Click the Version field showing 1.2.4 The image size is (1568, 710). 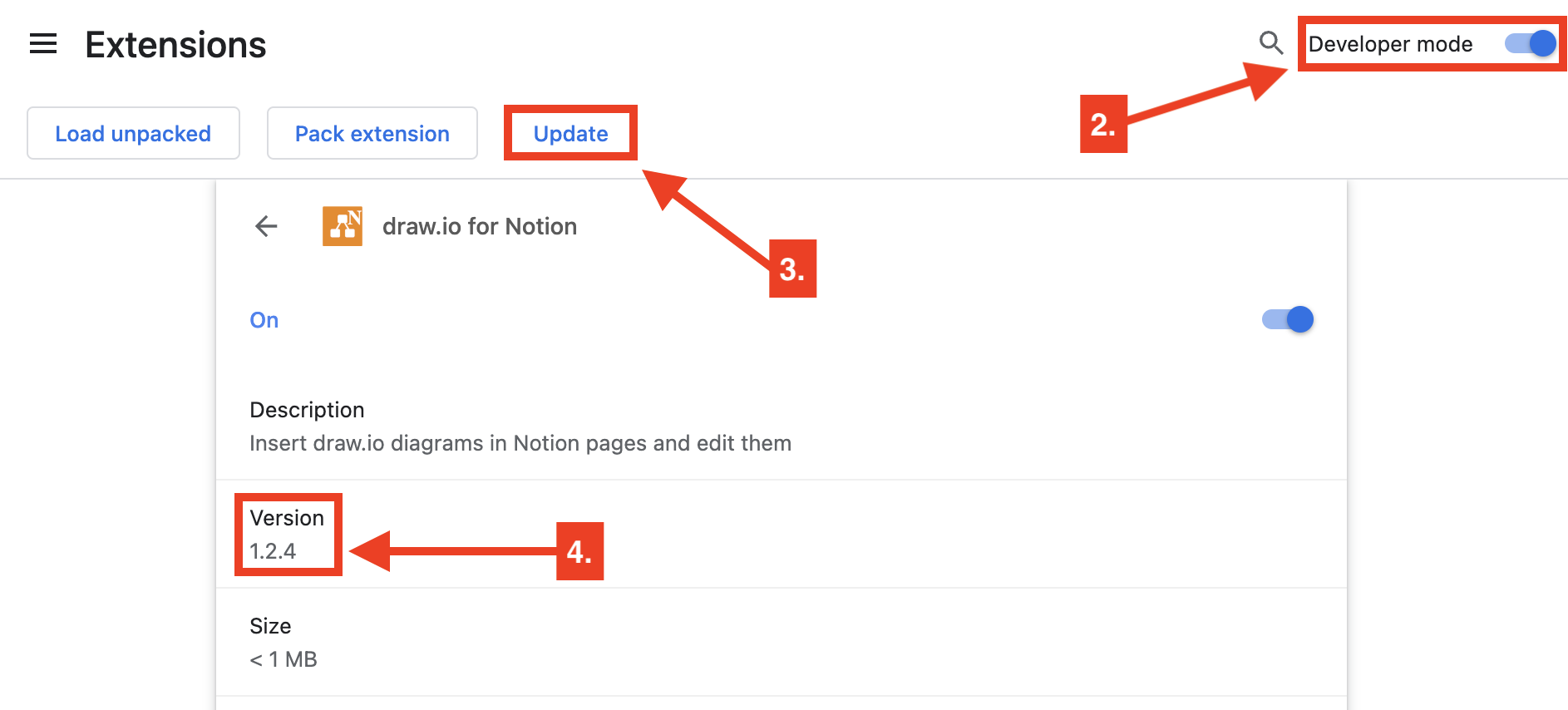coord(286,533)
